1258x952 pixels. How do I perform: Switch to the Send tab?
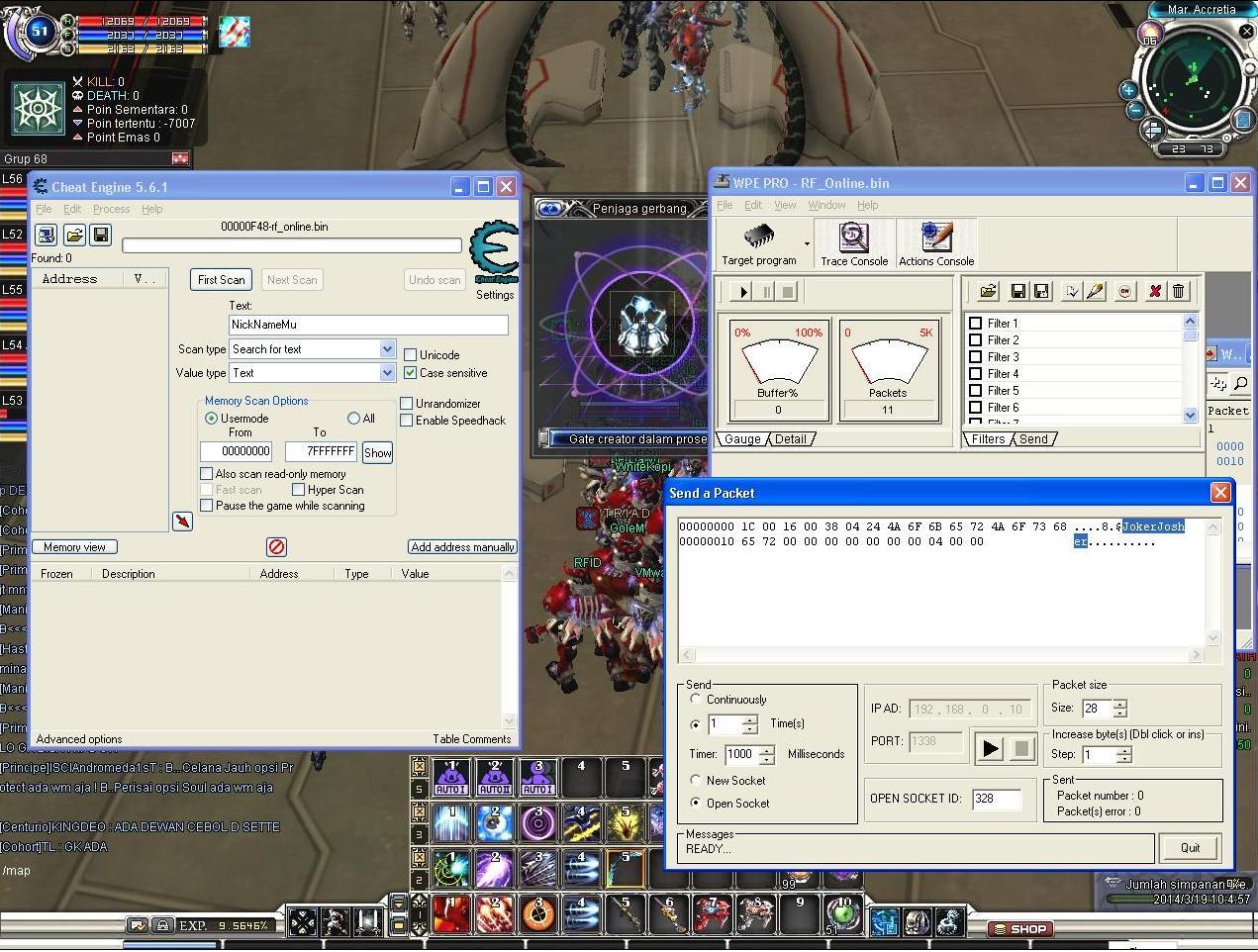click(x=1033, y=439)
